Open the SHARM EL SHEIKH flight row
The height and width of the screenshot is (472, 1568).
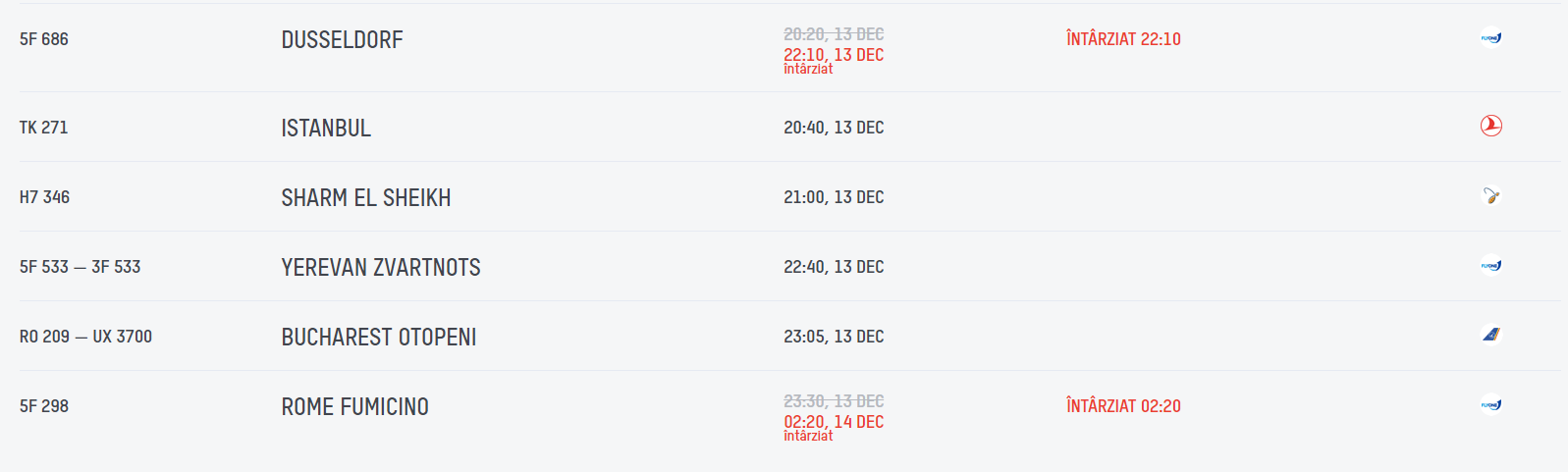point(365,198)
